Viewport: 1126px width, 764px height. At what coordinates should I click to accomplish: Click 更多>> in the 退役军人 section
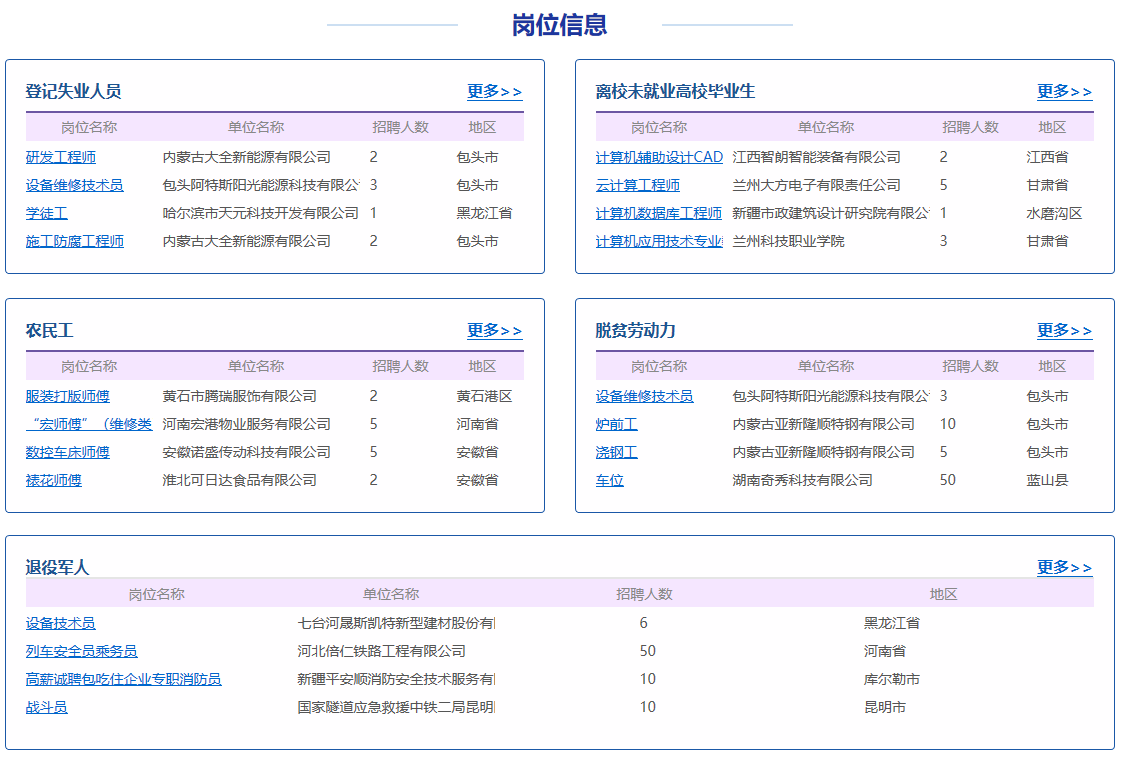pyautogui.click(x=1064, y=567)
